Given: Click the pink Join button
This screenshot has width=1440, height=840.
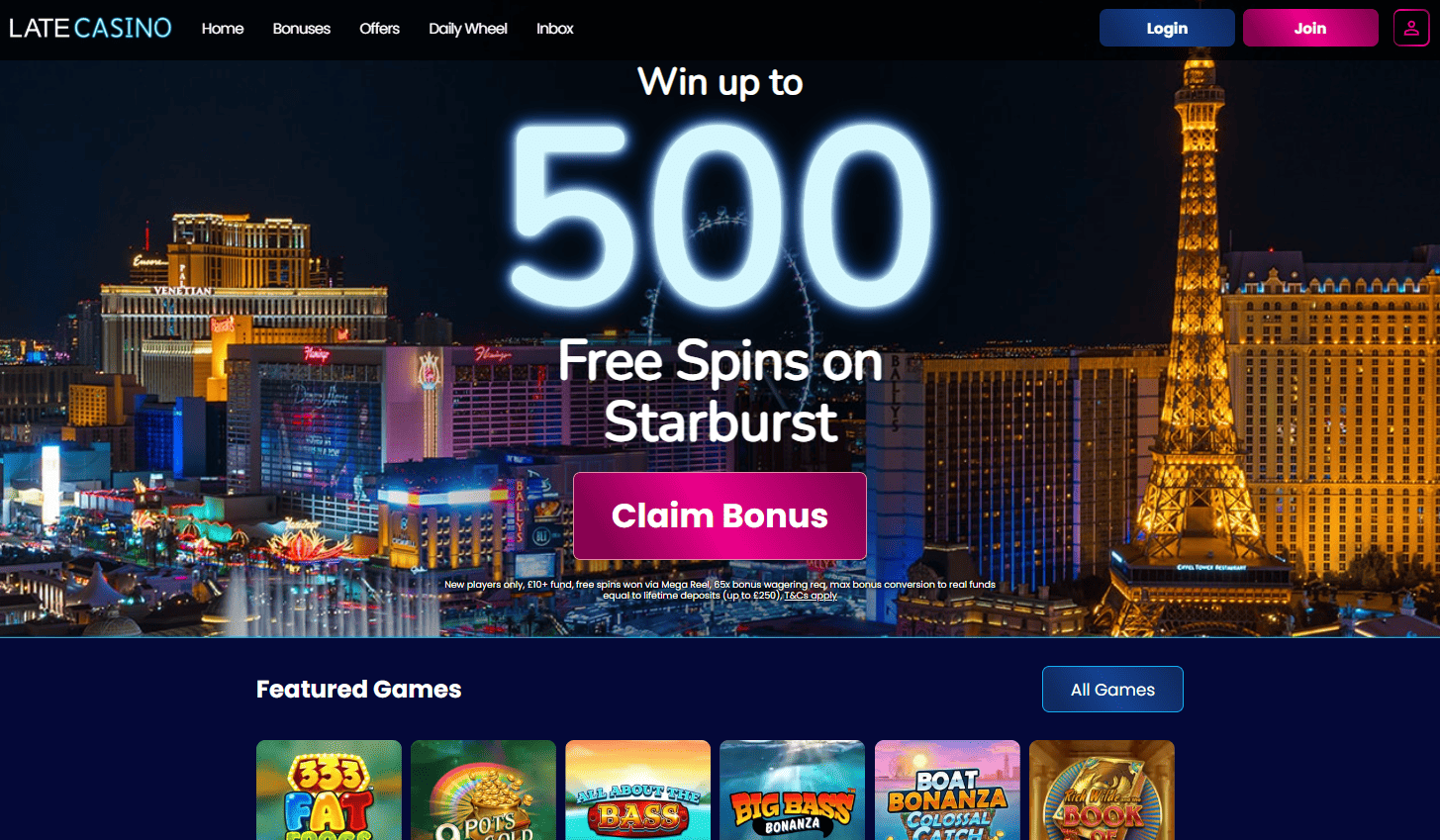Looking at the screenshot, I should click(1310, 28).
